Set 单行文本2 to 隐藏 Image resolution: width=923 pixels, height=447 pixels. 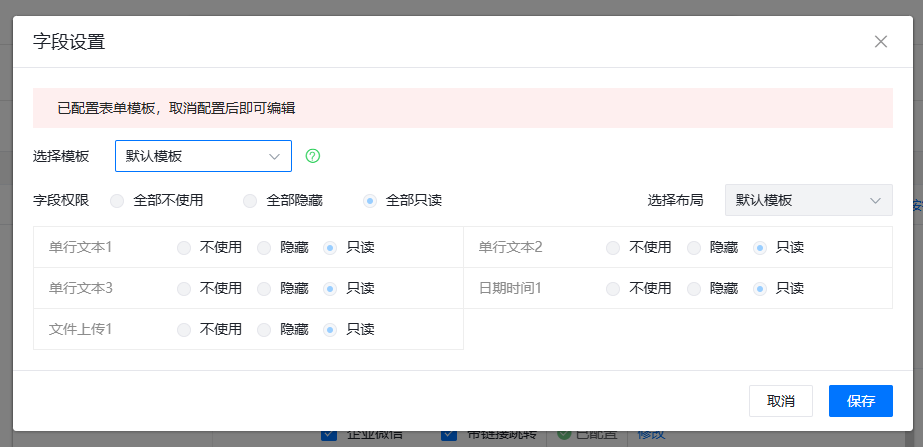click(x=694, y=247)
